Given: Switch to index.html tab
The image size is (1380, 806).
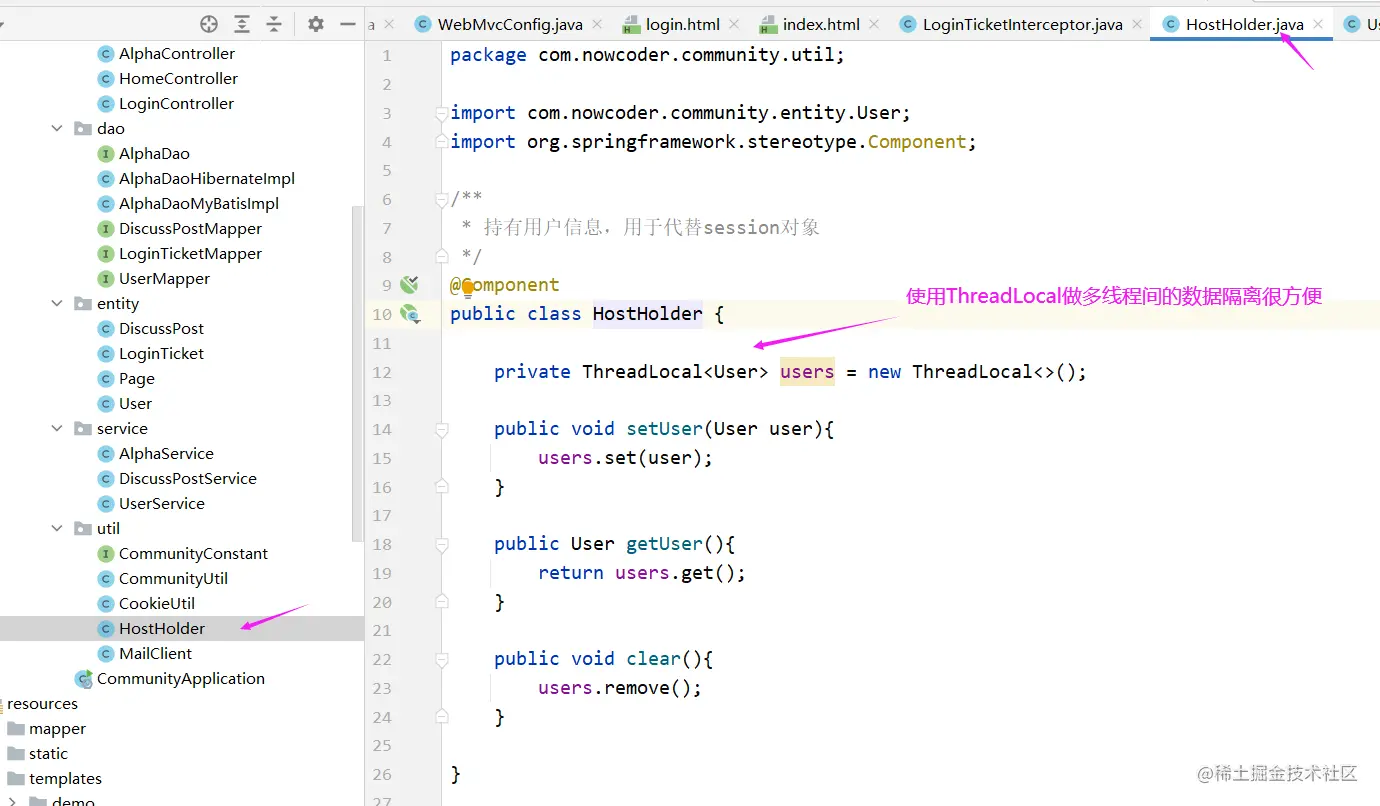Looking at the screenshot, I should pos(821,24).
